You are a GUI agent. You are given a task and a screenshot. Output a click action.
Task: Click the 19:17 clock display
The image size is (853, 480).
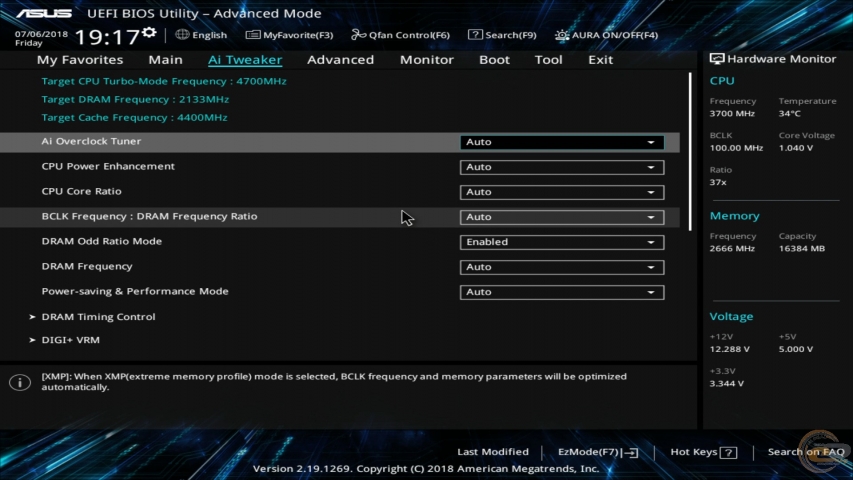[x=108, y=38]
